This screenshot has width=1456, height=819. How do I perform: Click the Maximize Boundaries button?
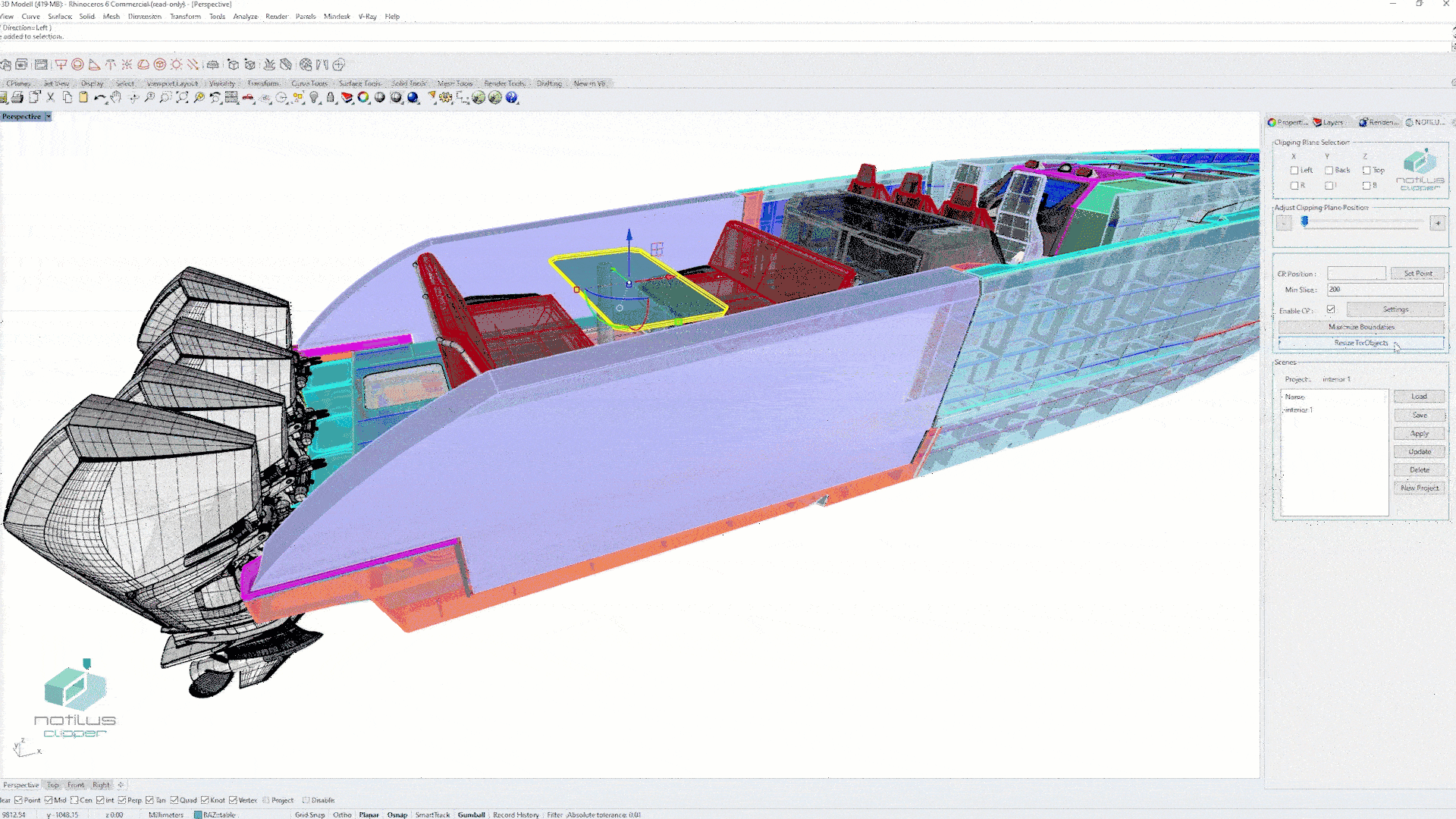coord(1361,327)
